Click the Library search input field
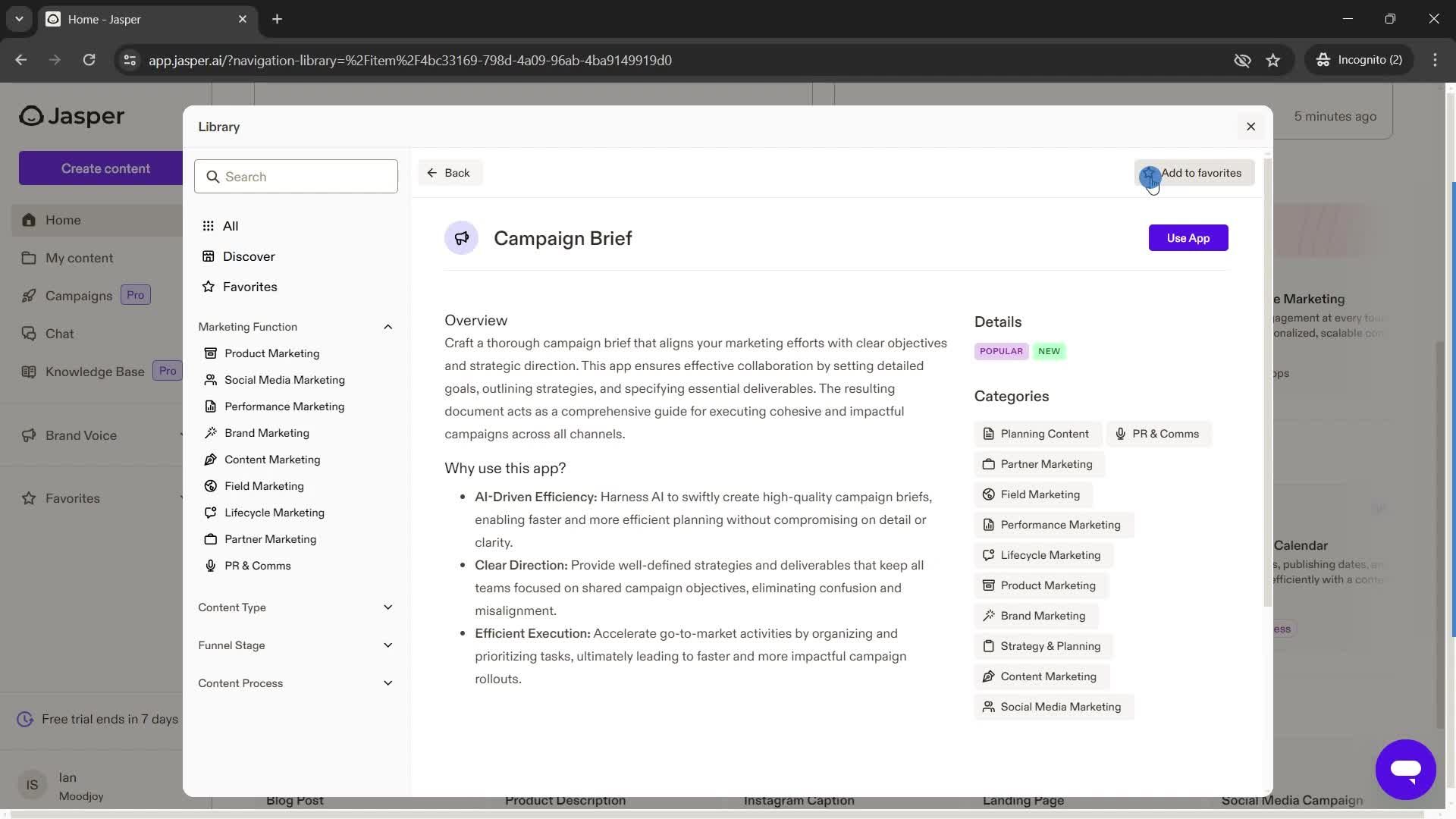Viewport: 1456px width, 819px height. coord(296,176)
